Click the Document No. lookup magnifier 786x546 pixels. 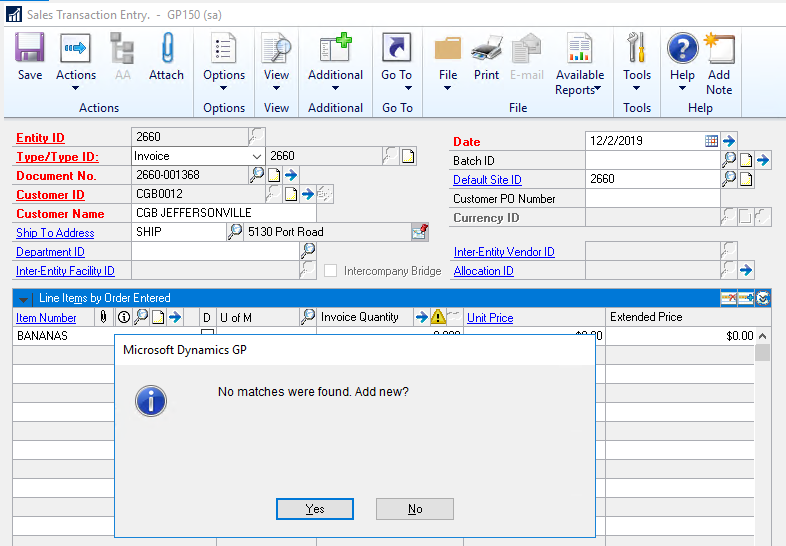point(257,175)
